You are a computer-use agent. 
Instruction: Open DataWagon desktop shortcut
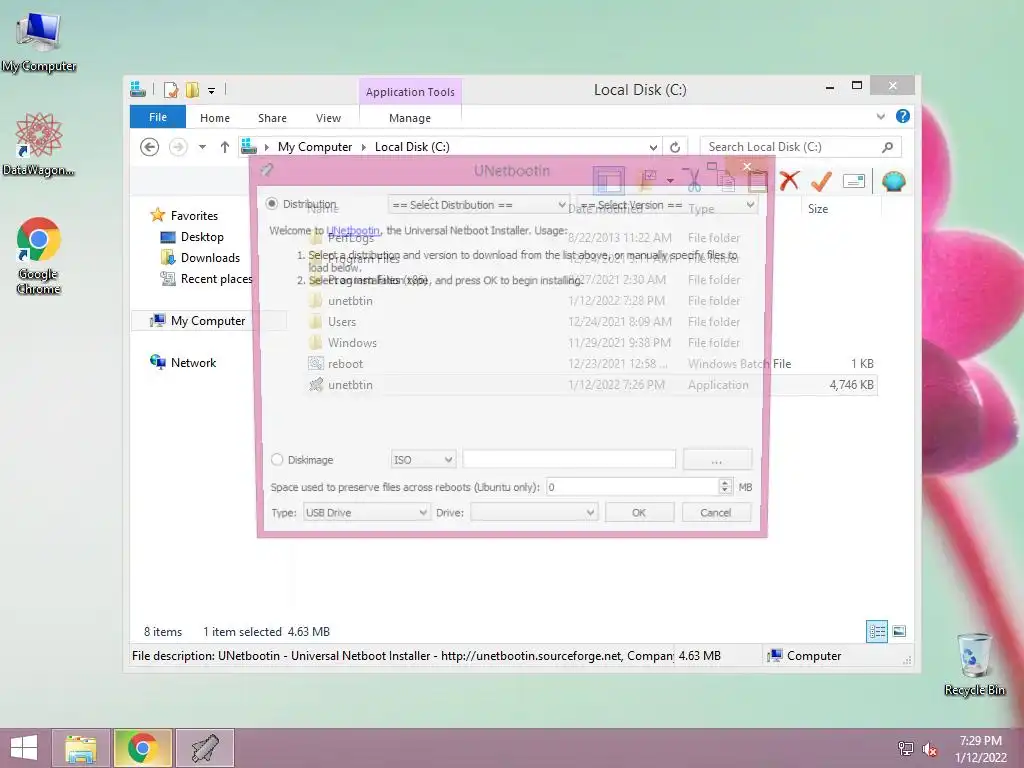(x=39, y=144)
